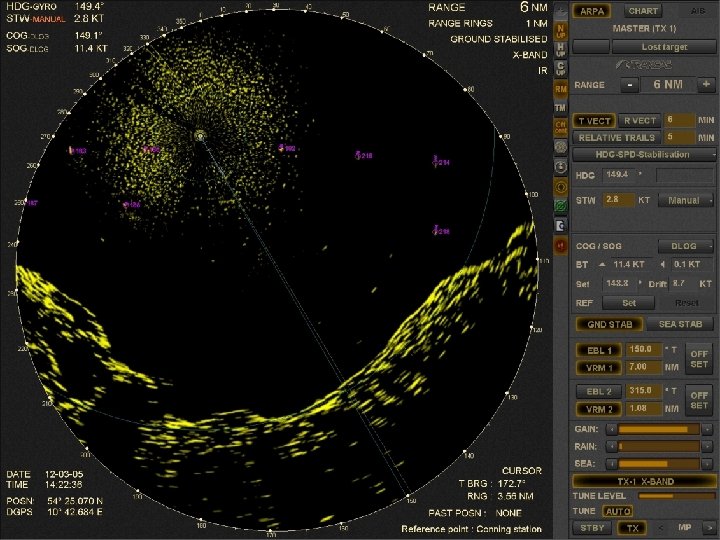720x540 pixels.
Task: Toggle VRM 2 on or off
Action: [x=599, y=409]
